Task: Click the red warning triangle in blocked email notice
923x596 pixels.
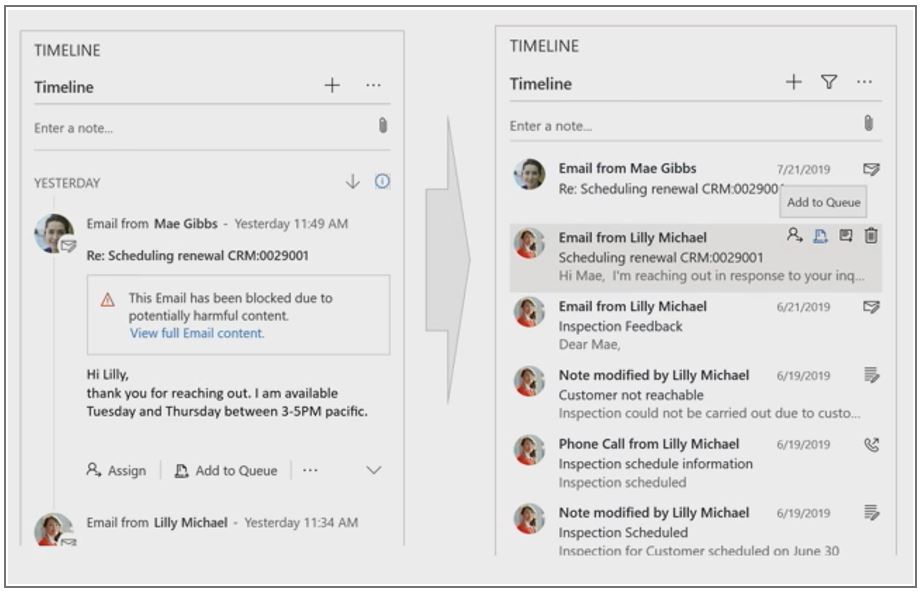Action: click(x=108, y=300)
